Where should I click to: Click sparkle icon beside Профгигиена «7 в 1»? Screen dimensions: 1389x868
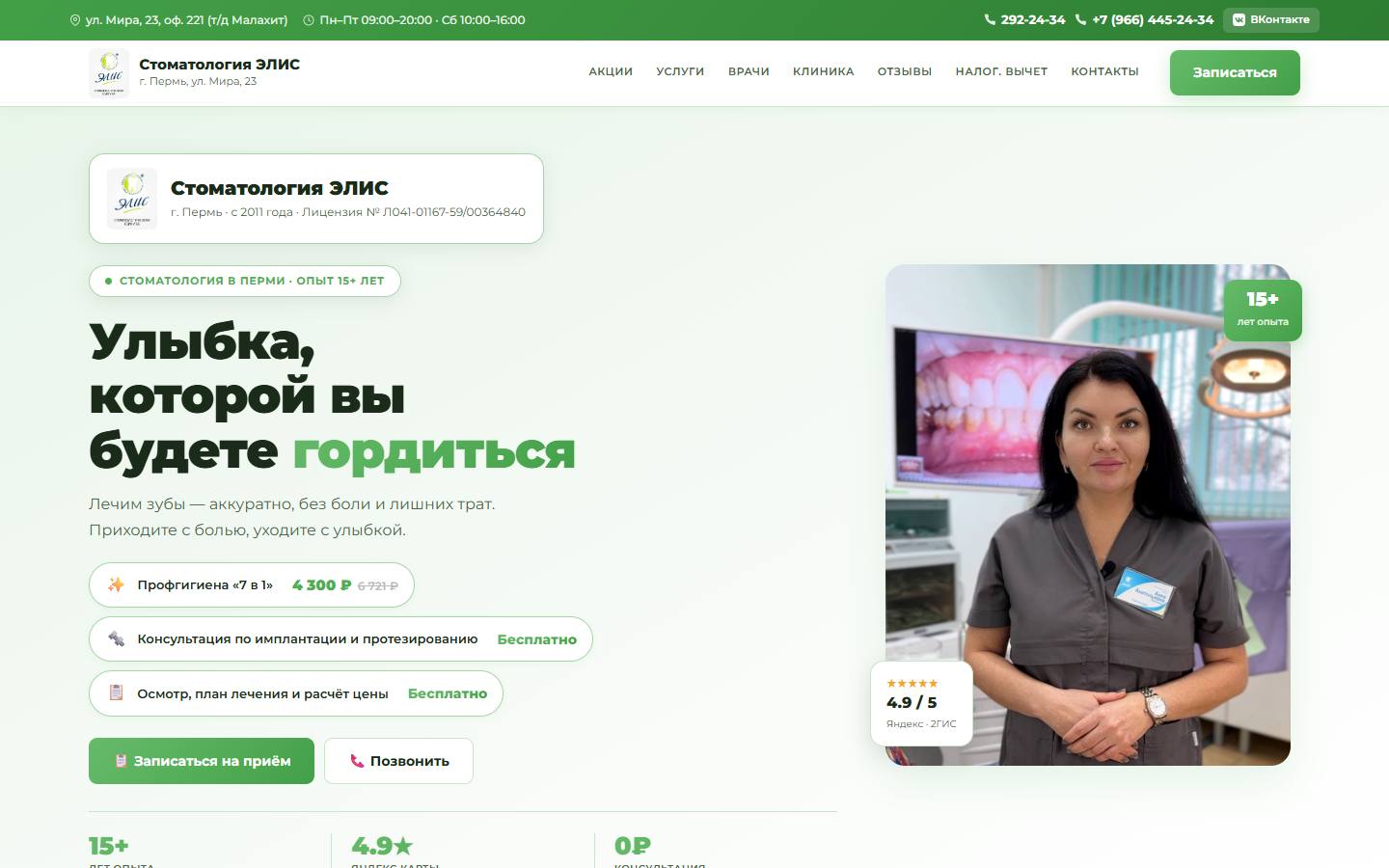[x=117, y=584]
